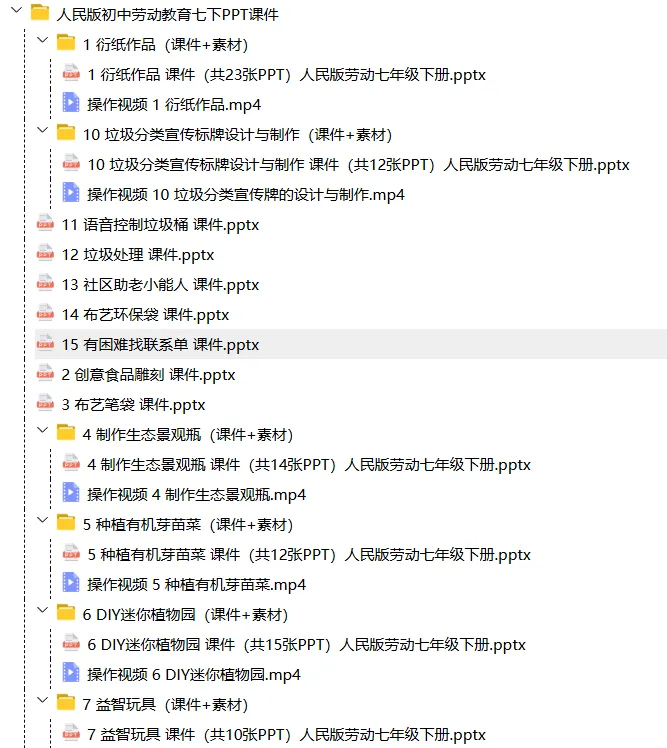Select folder 1 衍纸作品（课件+素材）
Viewport: 667px width, 748px height.
click(x=166, y=44)
